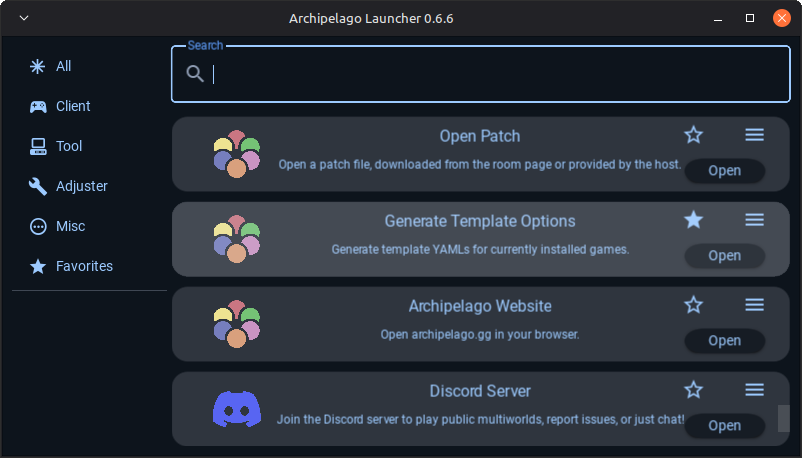
Task: Open hamburger menu for Archipelago Website
Action: (x=754, y=305)
